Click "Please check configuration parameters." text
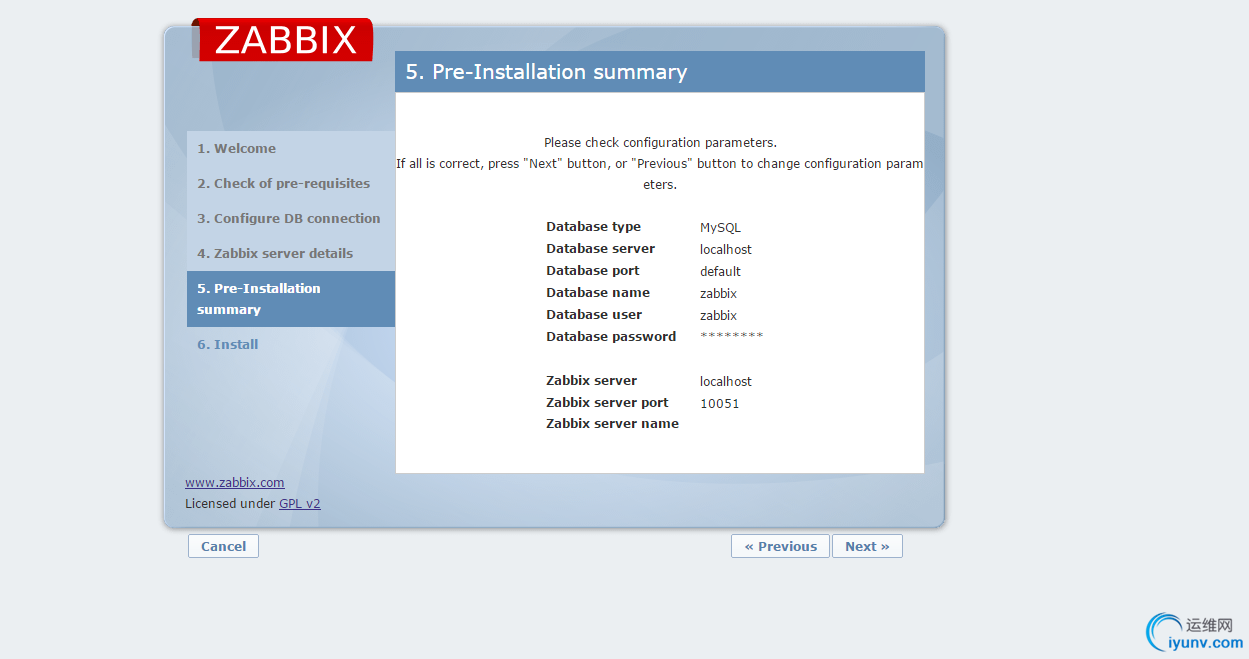Viewport: 1249px width, 659px height. tap(660, 143)
